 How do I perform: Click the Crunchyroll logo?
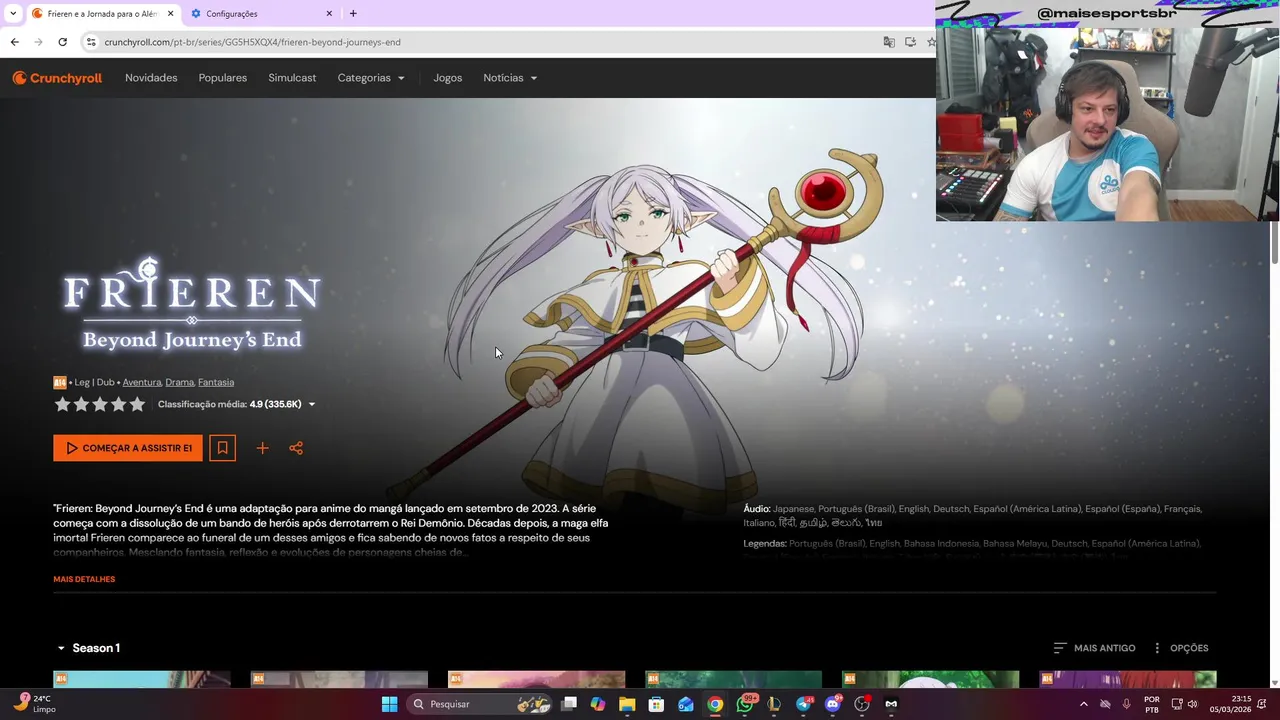(x=57, y=78)
